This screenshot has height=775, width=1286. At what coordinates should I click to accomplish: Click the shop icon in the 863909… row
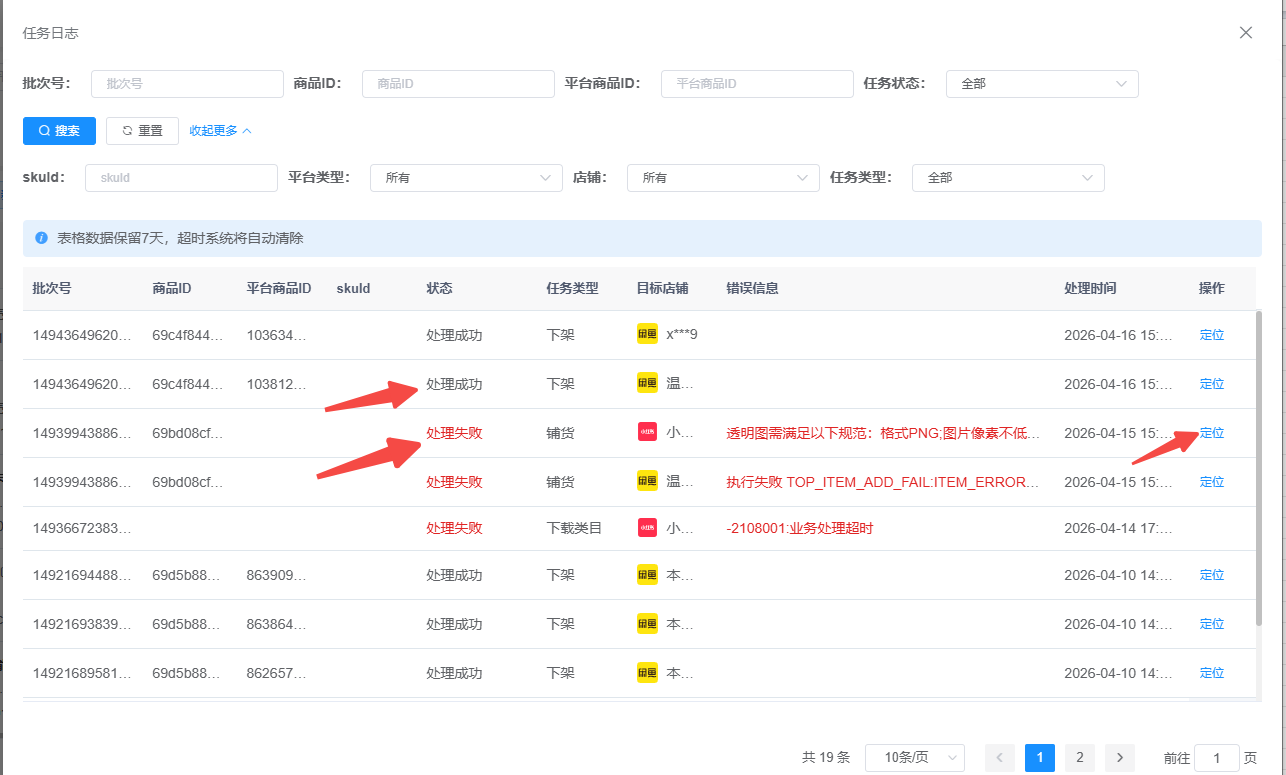point(647,574)
